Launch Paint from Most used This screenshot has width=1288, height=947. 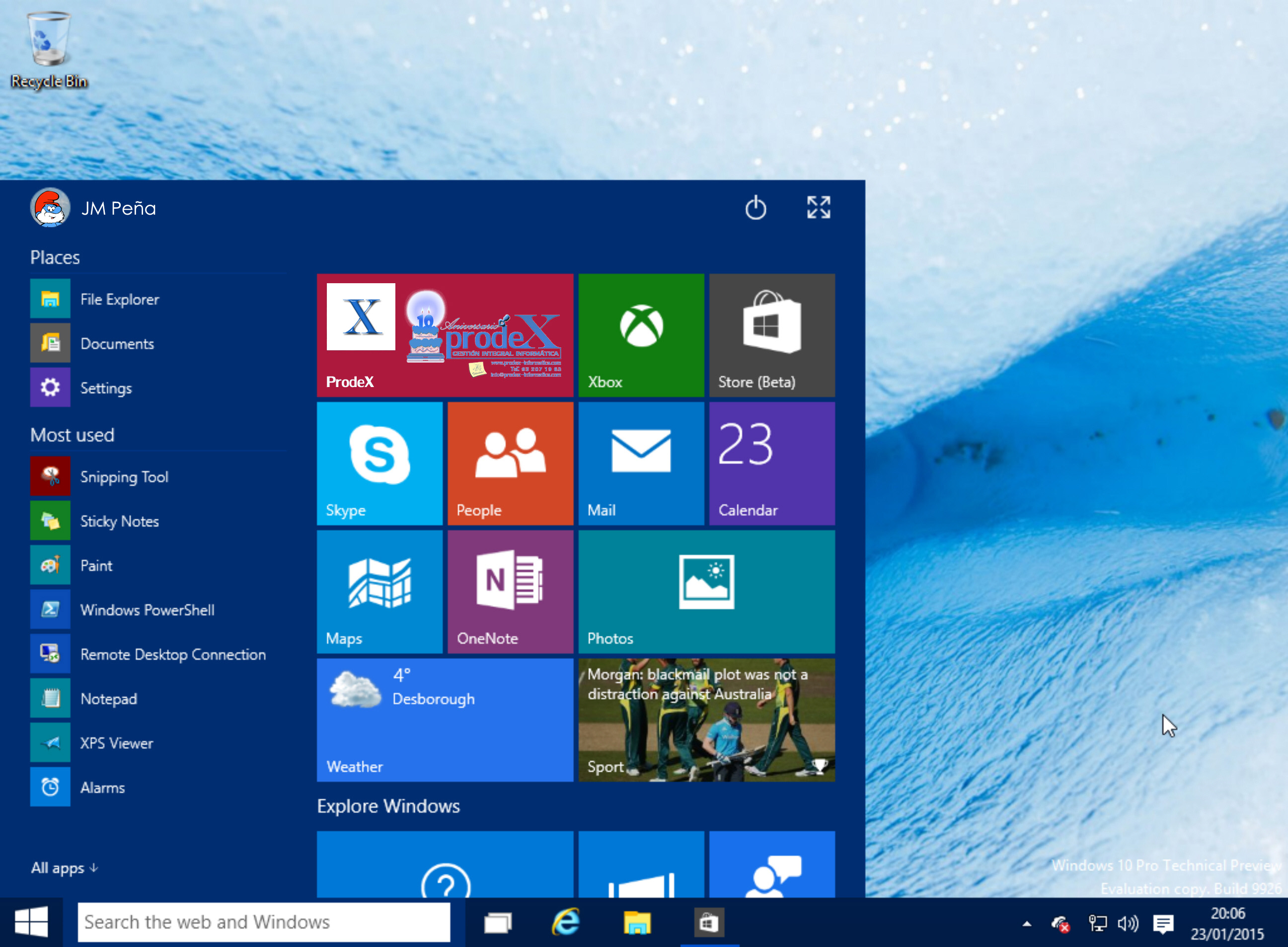[x=158, y=565]
